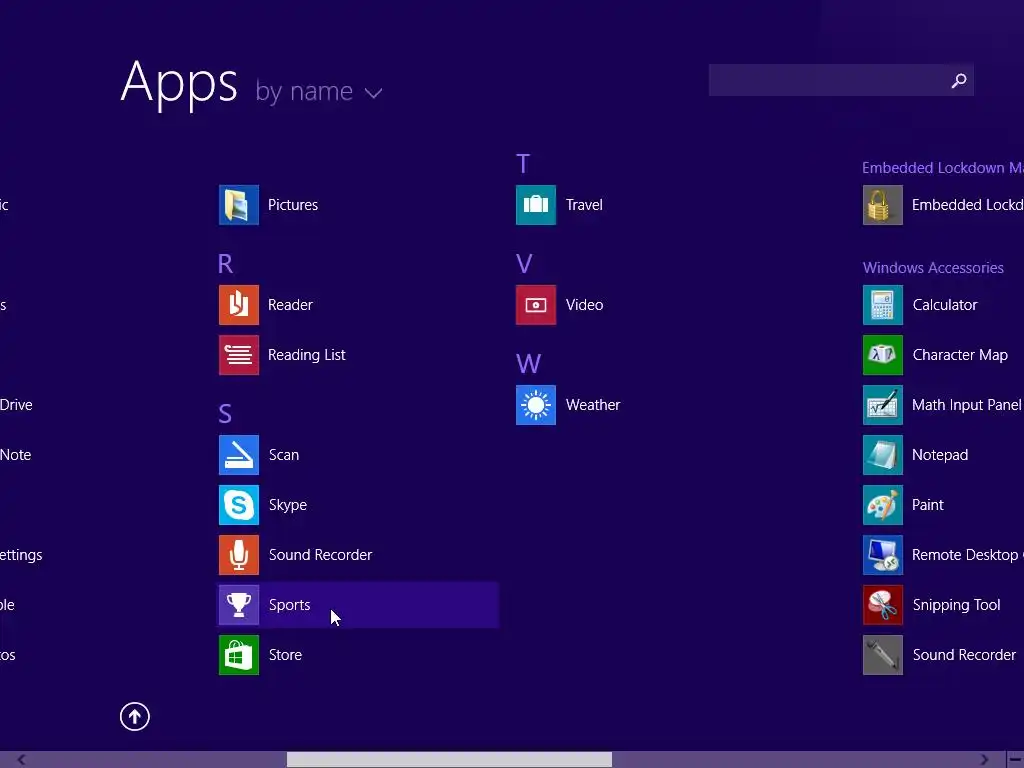
Task: Click the horizontal scrollbar thumb
Action: 449,760
